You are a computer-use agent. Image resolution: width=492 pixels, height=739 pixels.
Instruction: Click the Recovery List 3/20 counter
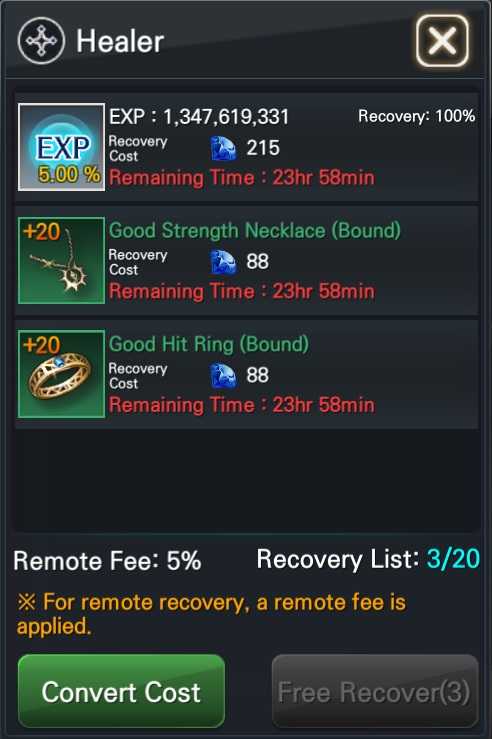pos(368,559)
